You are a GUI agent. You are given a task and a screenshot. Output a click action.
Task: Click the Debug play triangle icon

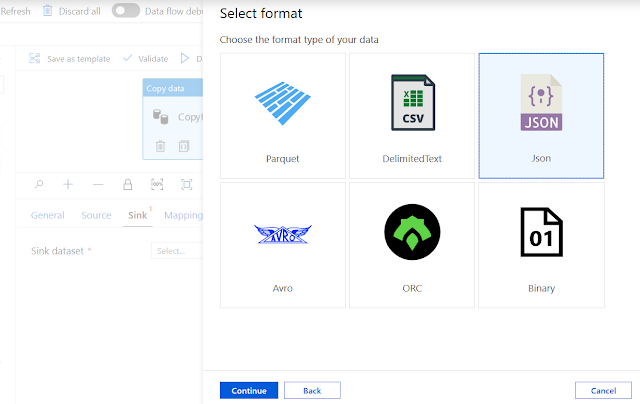(x=184, y=58)
